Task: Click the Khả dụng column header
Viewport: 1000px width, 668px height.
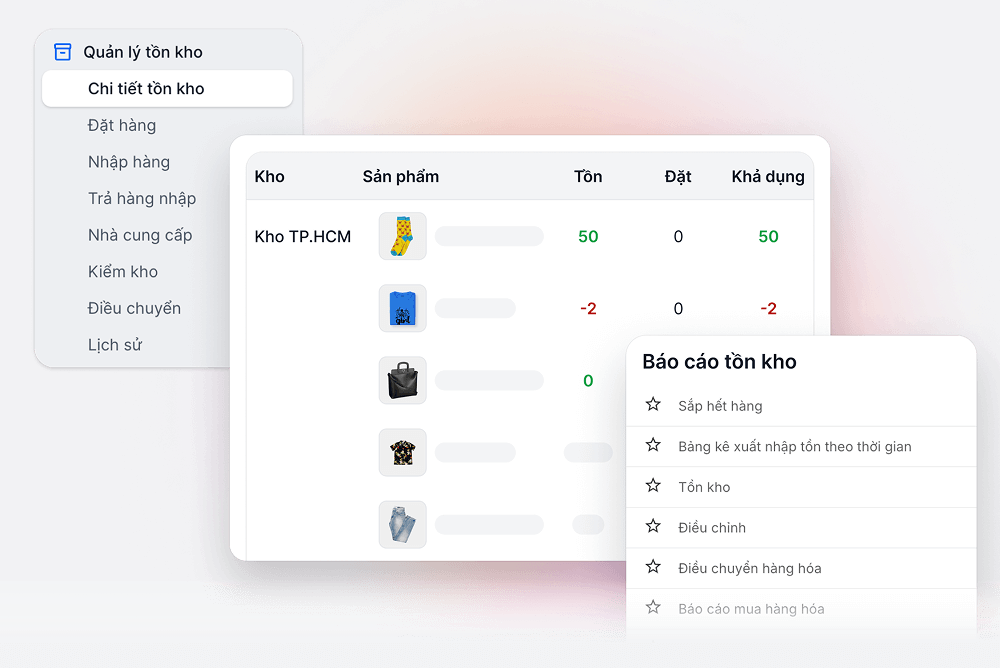Action: [768, 176]
